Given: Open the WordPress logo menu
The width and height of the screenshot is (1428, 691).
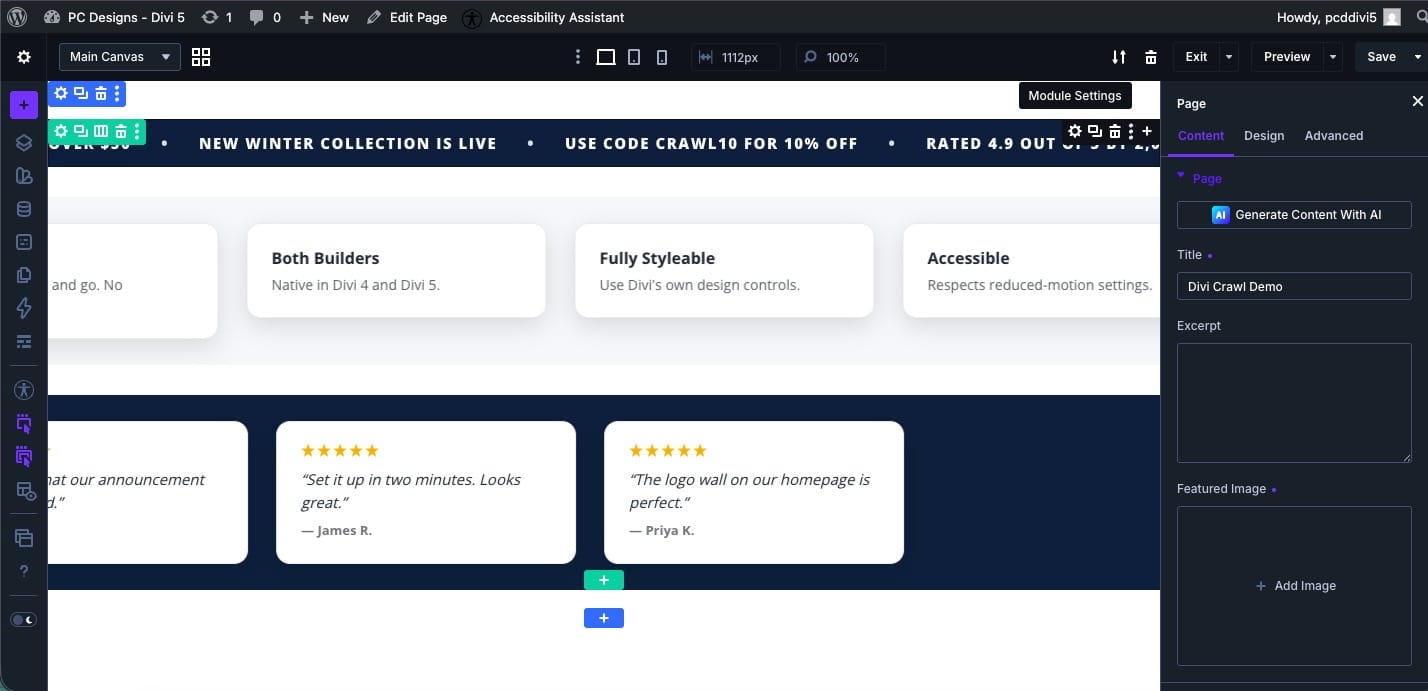Looking at the screenshot, I should (x=17, y=17).
